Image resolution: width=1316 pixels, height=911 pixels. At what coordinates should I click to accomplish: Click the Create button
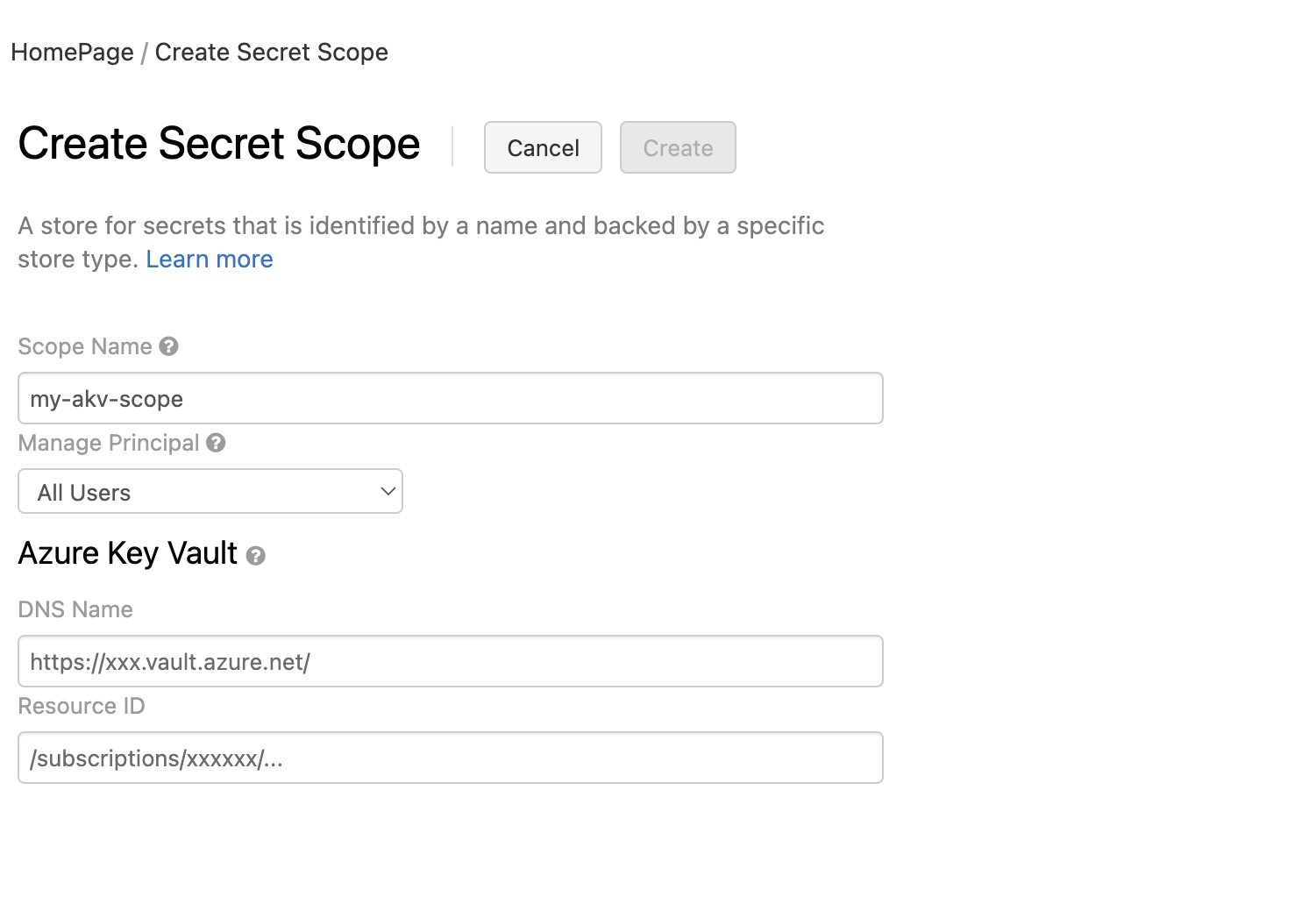click(678, 147)
